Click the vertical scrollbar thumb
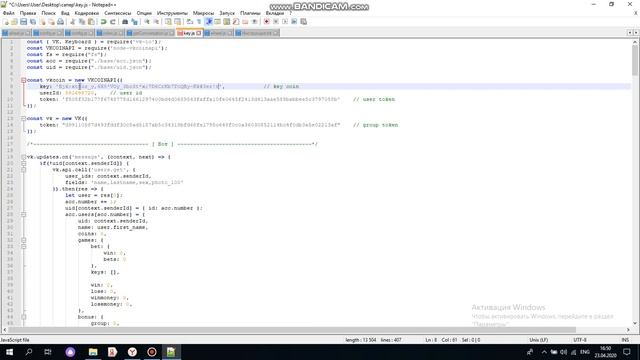This screenshot has width=640, height=360. [x=635, y=60]
